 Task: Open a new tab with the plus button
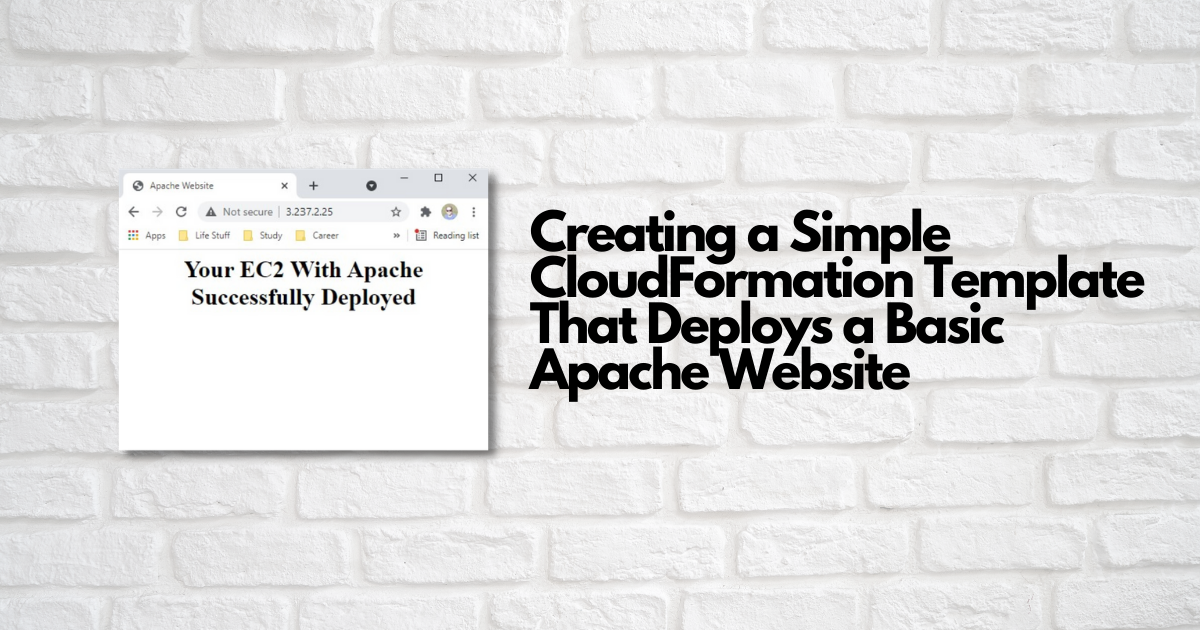313,186
